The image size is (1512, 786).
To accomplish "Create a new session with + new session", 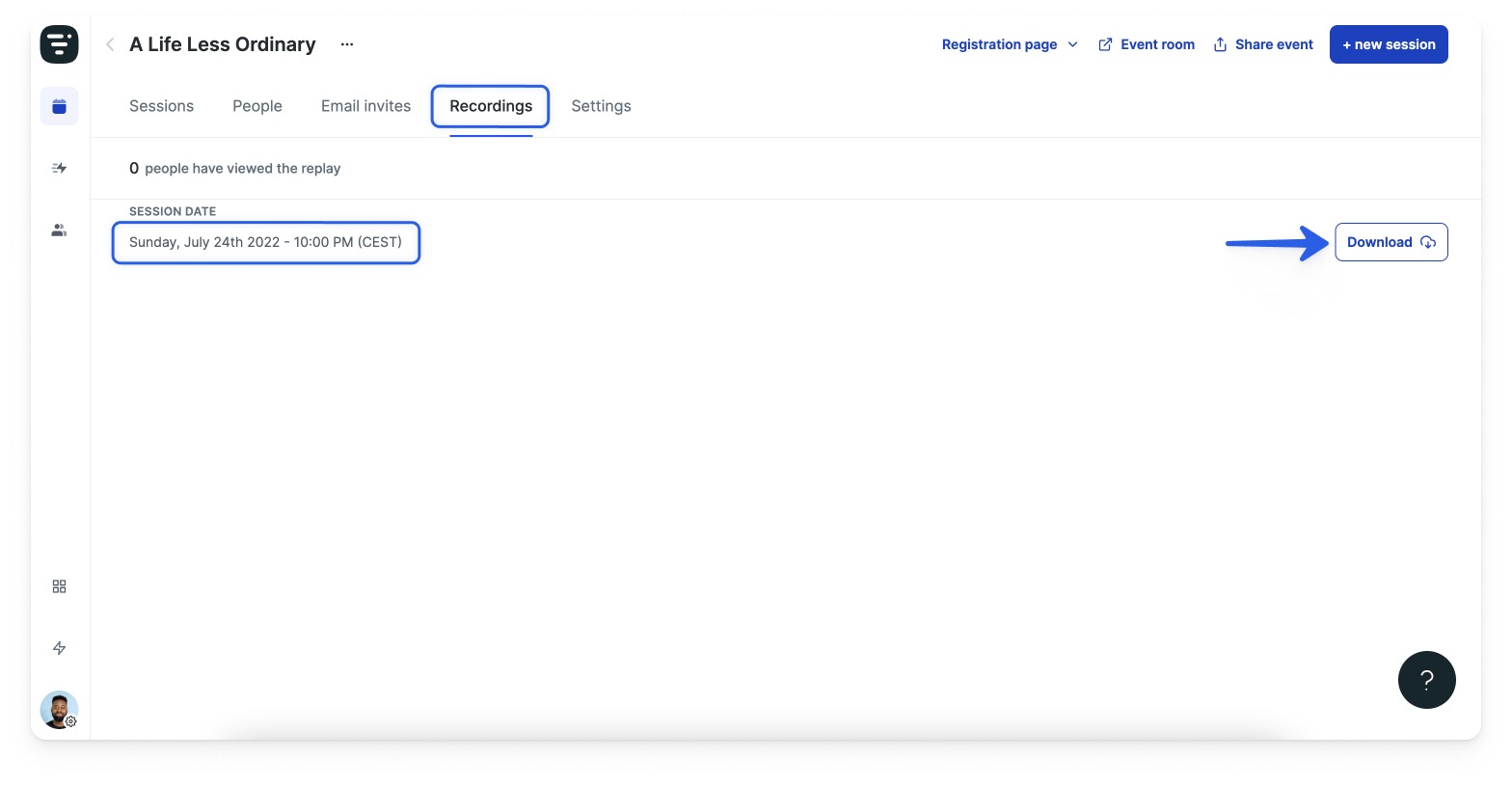I will [1389, 44].
